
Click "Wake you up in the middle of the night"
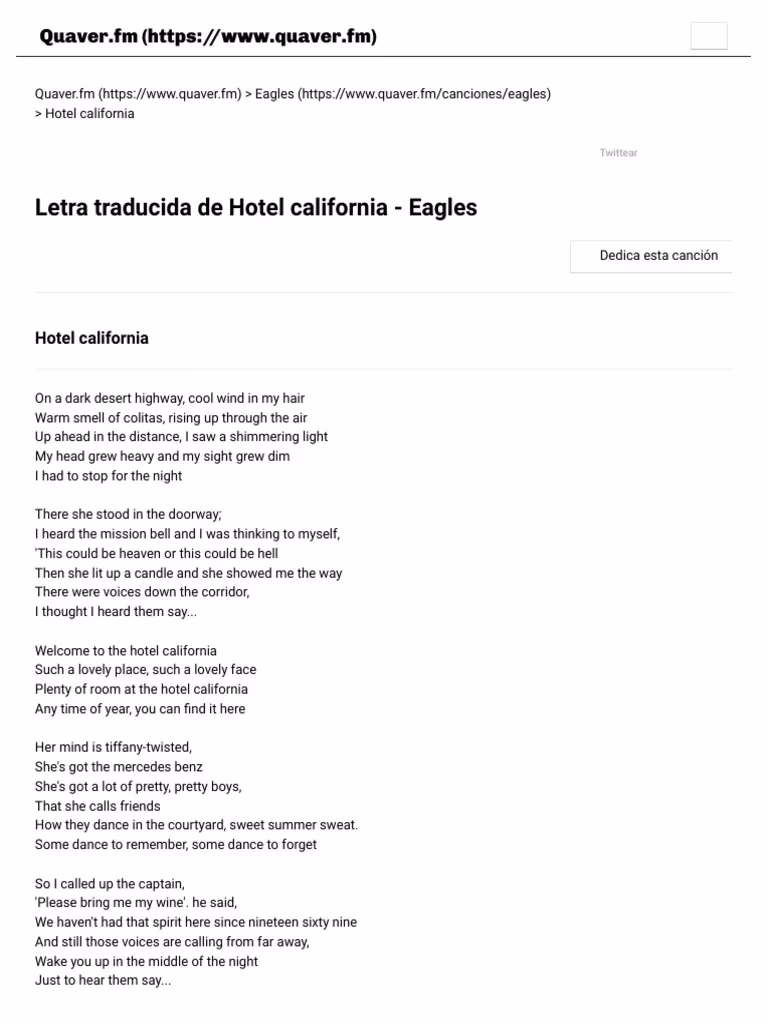coord(146,961)
